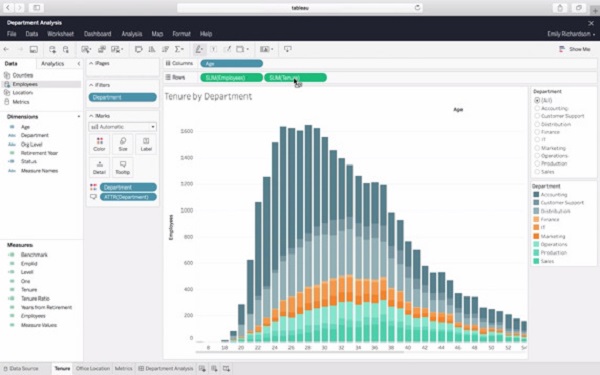Click the Sales legend color swatch

click(536, 261)
